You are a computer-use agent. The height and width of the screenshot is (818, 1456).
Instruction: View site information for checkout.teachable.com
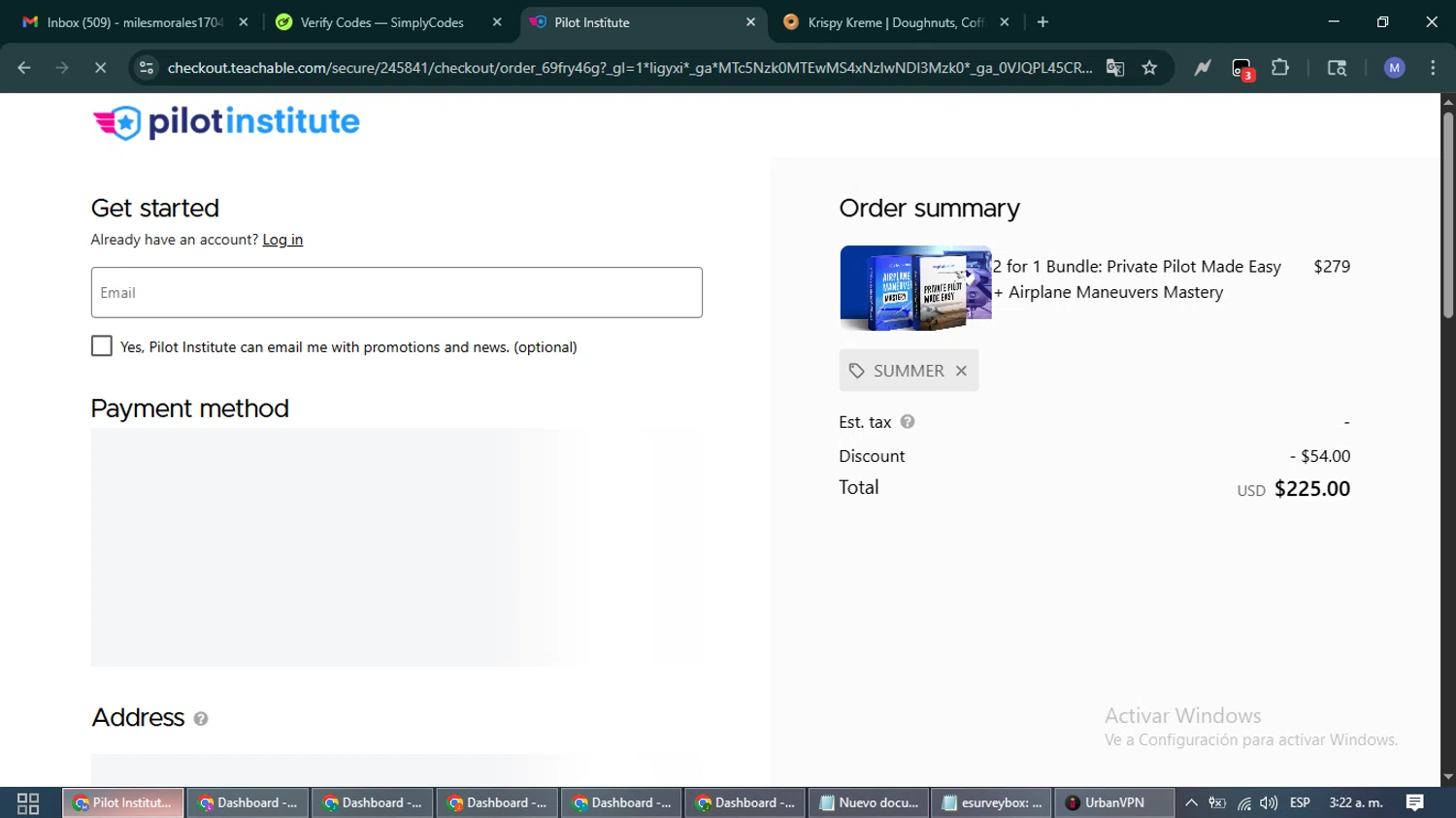[147, 68]
